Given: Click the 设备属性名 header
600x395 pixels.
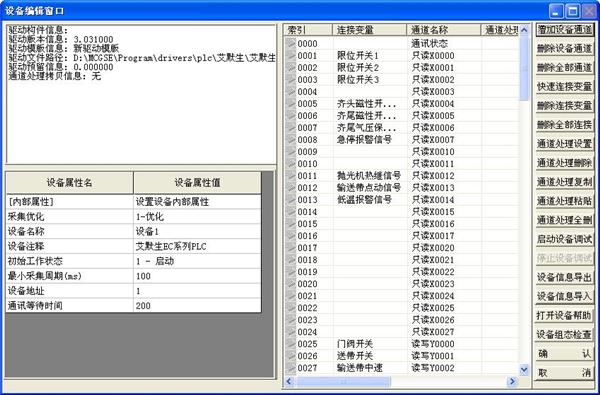Looking at the screenshot, I should (x=70, y=183).
